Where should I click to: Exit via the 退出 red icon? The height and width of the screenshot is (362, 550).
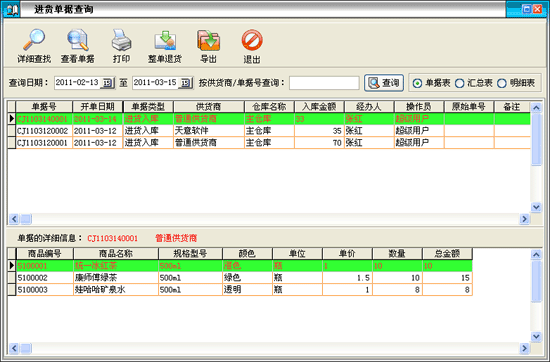[x=252, y=46]
